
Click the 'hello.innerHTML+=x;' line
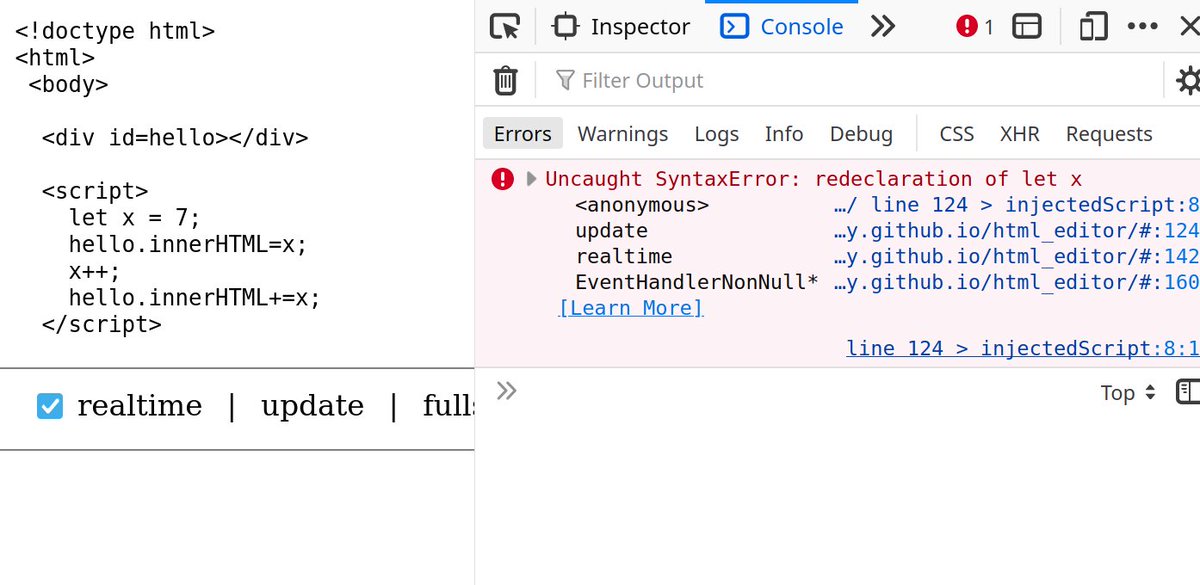[195, 298]
